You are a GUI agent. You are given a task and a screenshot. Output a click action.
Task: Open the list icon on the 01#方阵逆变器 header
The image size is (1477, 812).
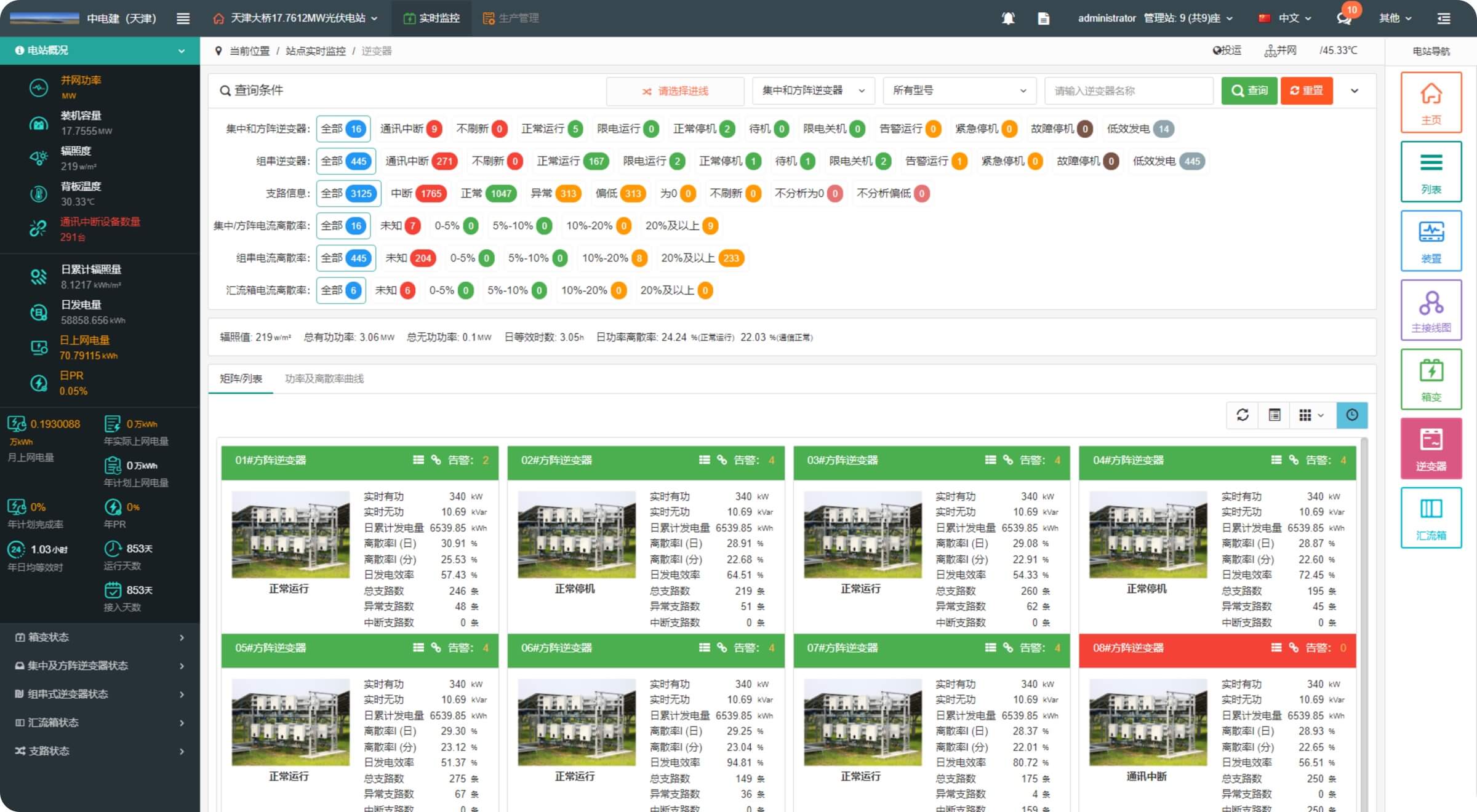click(418, 460)
